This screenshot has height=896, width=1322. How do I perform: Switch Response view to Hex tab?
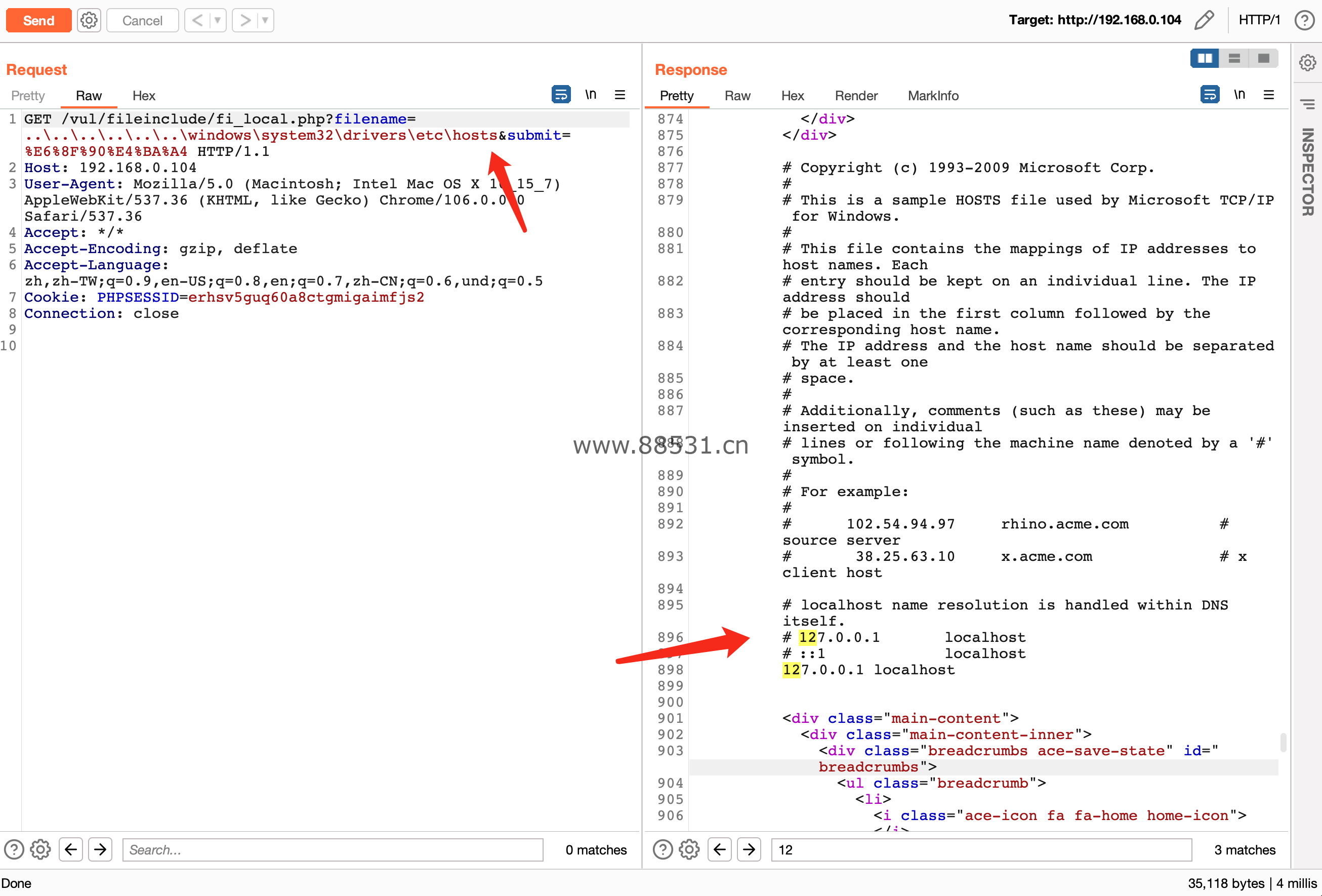pos(793,96)
